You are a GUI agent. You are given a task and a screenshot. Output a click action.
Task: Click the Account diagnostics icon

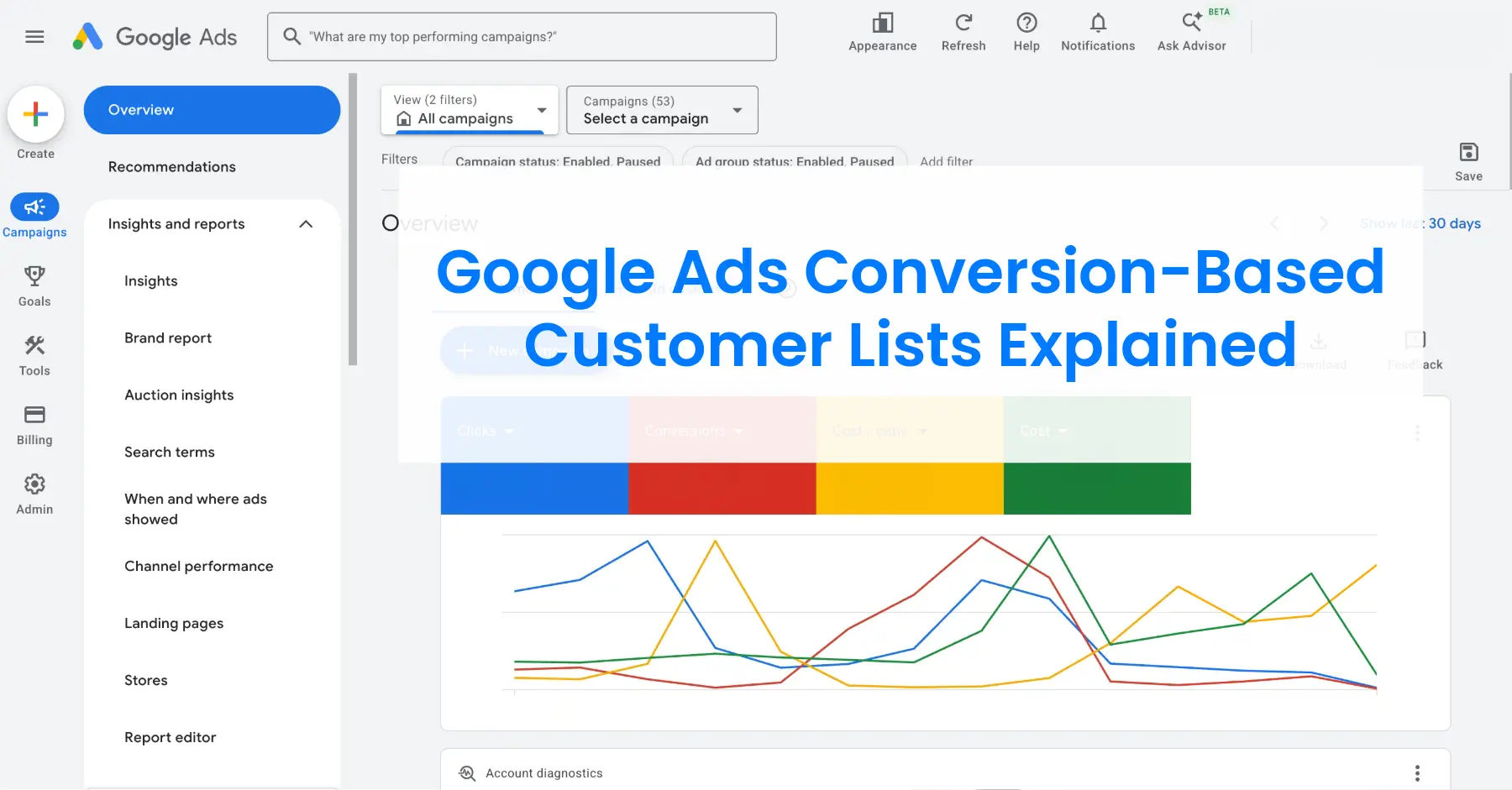click(467, 773)
